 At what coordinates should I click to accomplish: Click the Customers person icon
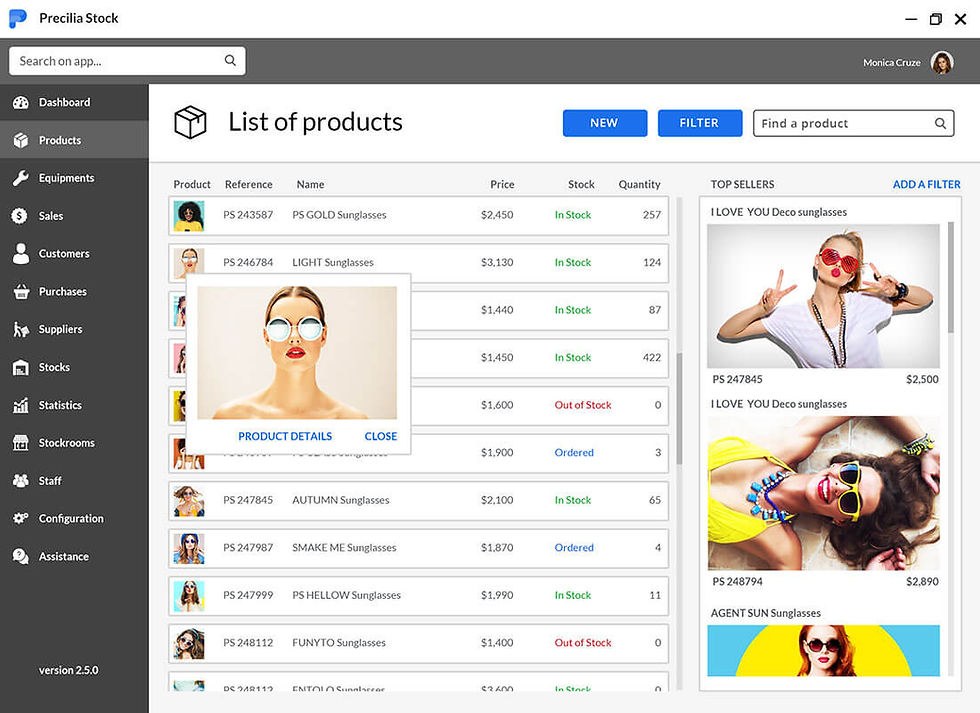(21, 254)
